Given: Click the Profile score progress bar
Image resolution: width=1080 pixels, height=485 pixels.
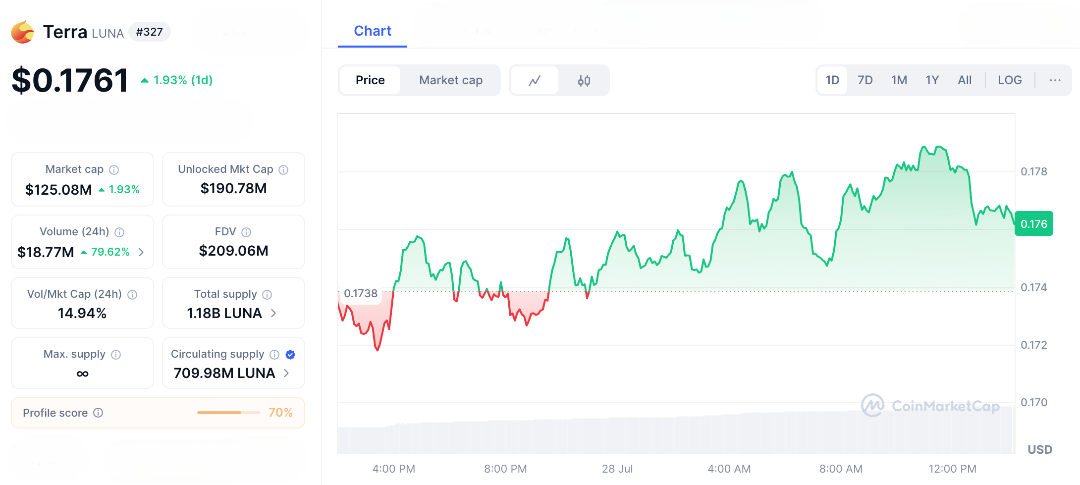Looking at the screenshot, I should tap(228, 412).
